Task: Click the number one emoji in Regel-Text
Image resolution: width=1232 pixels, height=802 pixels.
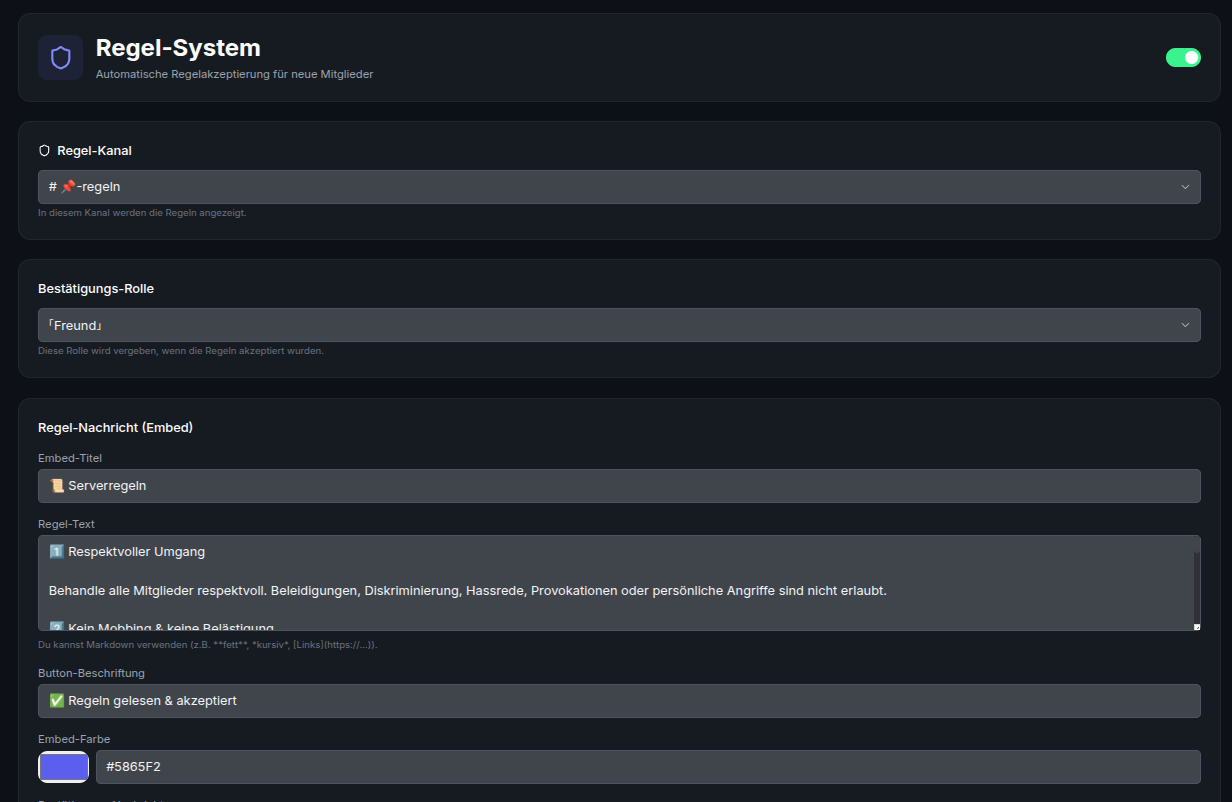Action: coord(56,552)
